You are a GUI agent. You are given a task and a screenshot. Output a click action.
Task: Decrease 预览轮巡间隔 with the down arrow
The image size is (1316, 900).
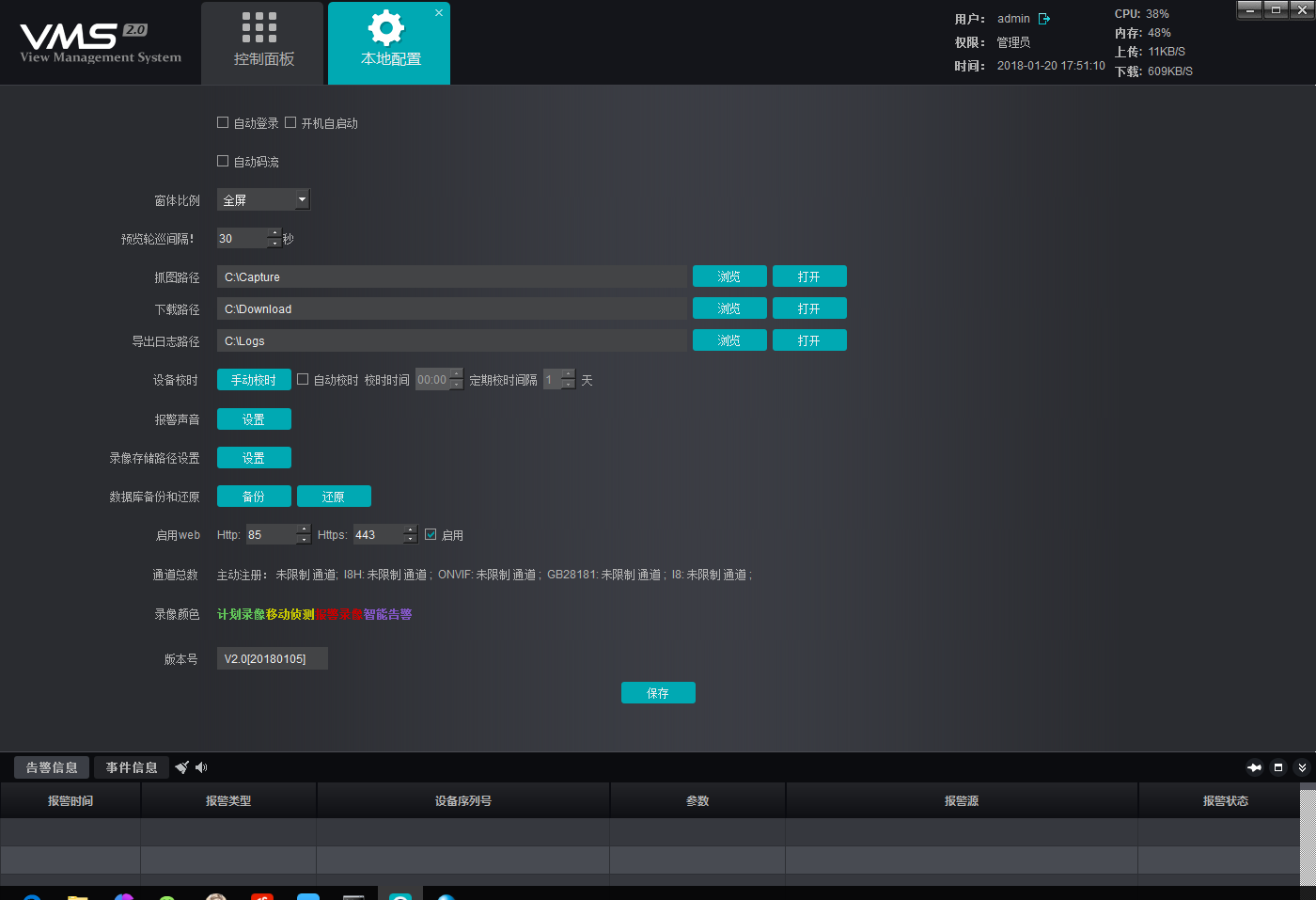(274, 244)
